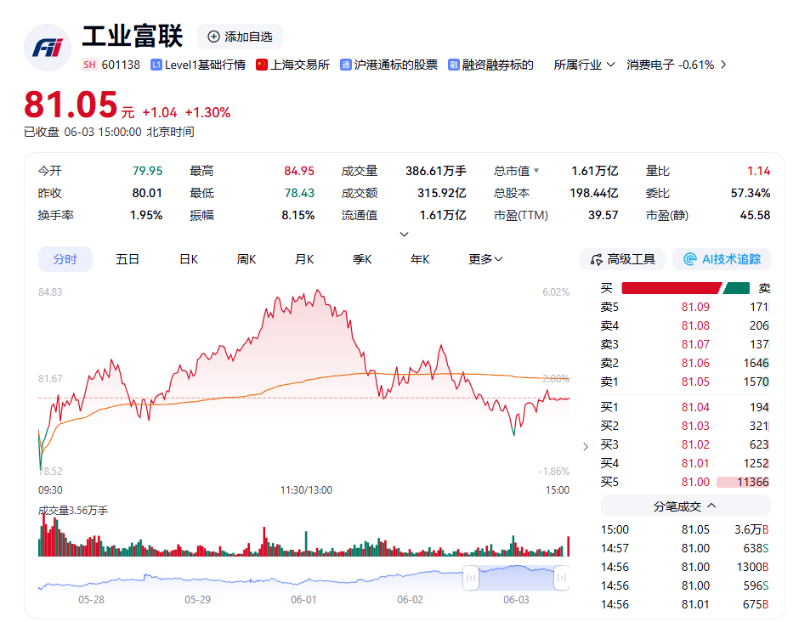Expand the 所属行业 dropdown
Image resolution: width=799 pixels, height=622 pixels.
[584, 65]
